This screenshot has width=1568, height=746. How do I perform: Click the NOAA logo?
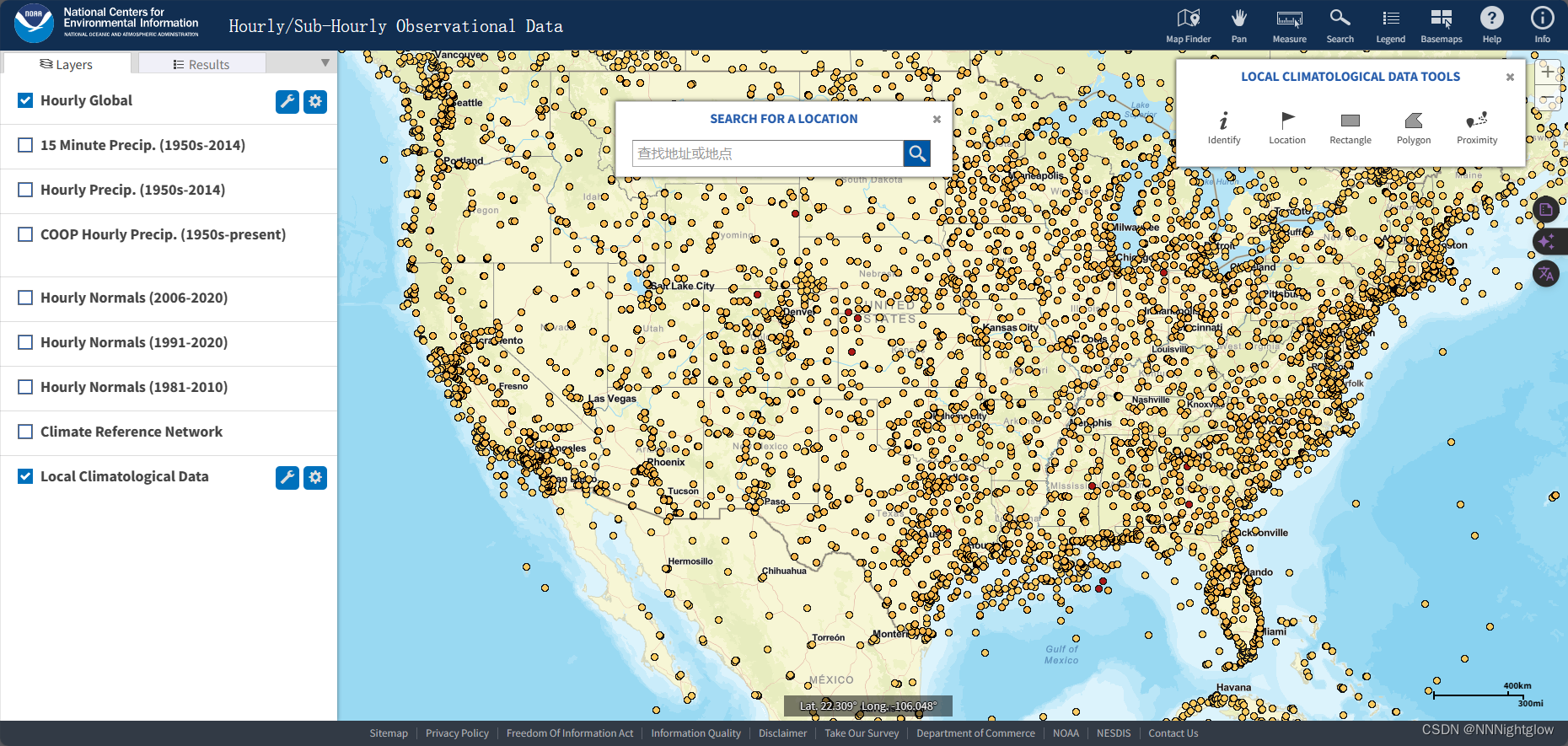pyautogui.click(x=34, y=24)
